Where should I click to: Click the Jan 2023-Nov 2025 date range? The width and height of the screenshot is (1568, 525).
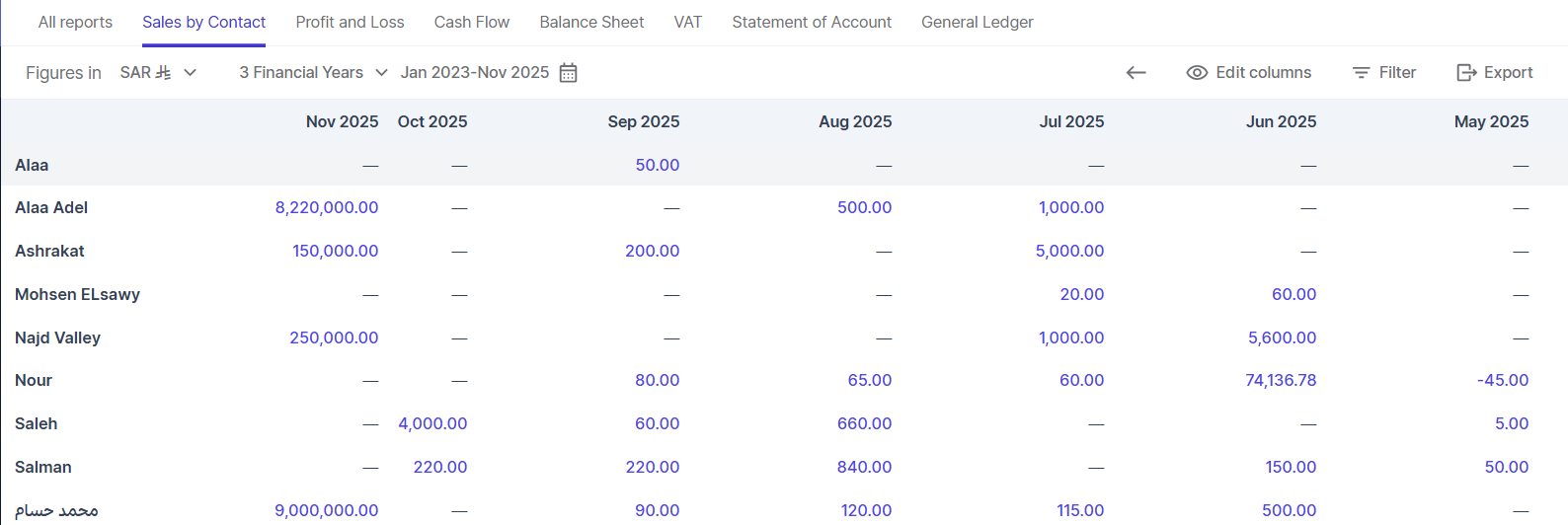474,73
